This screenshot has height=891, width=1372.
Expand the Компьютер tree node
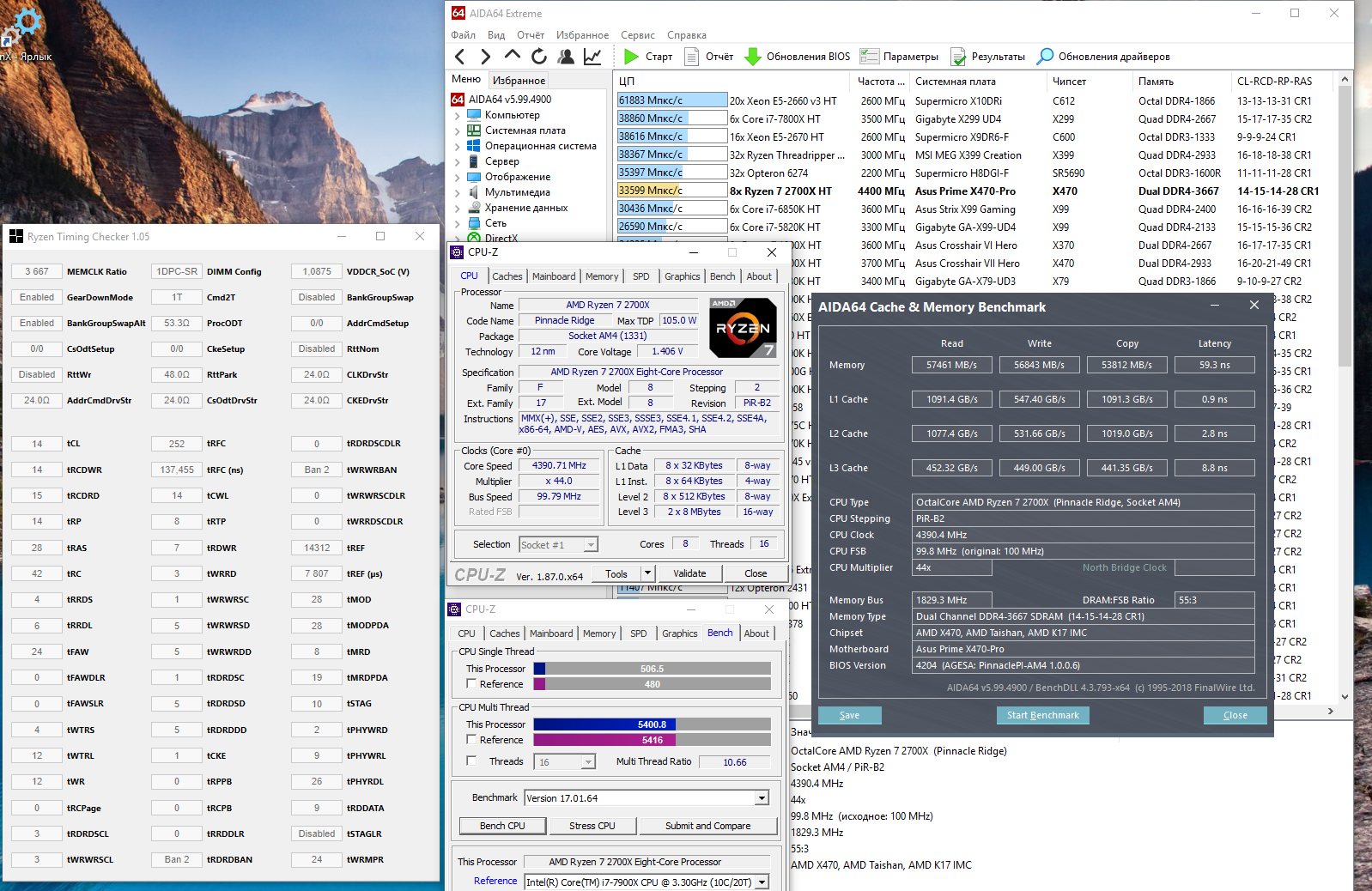coord(457,116)
